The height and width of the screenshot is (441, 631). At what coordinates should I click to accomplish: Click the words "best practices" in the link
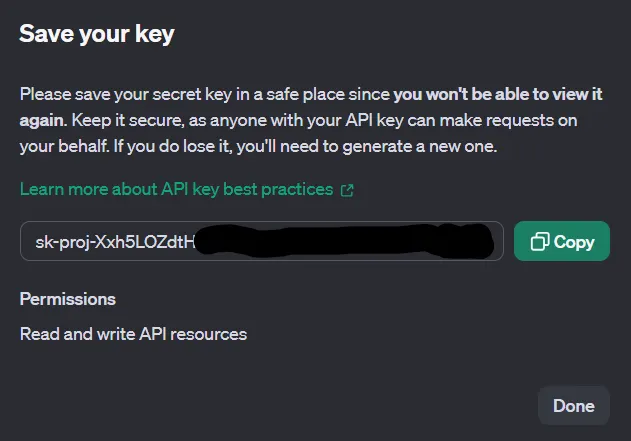(284, 189)
